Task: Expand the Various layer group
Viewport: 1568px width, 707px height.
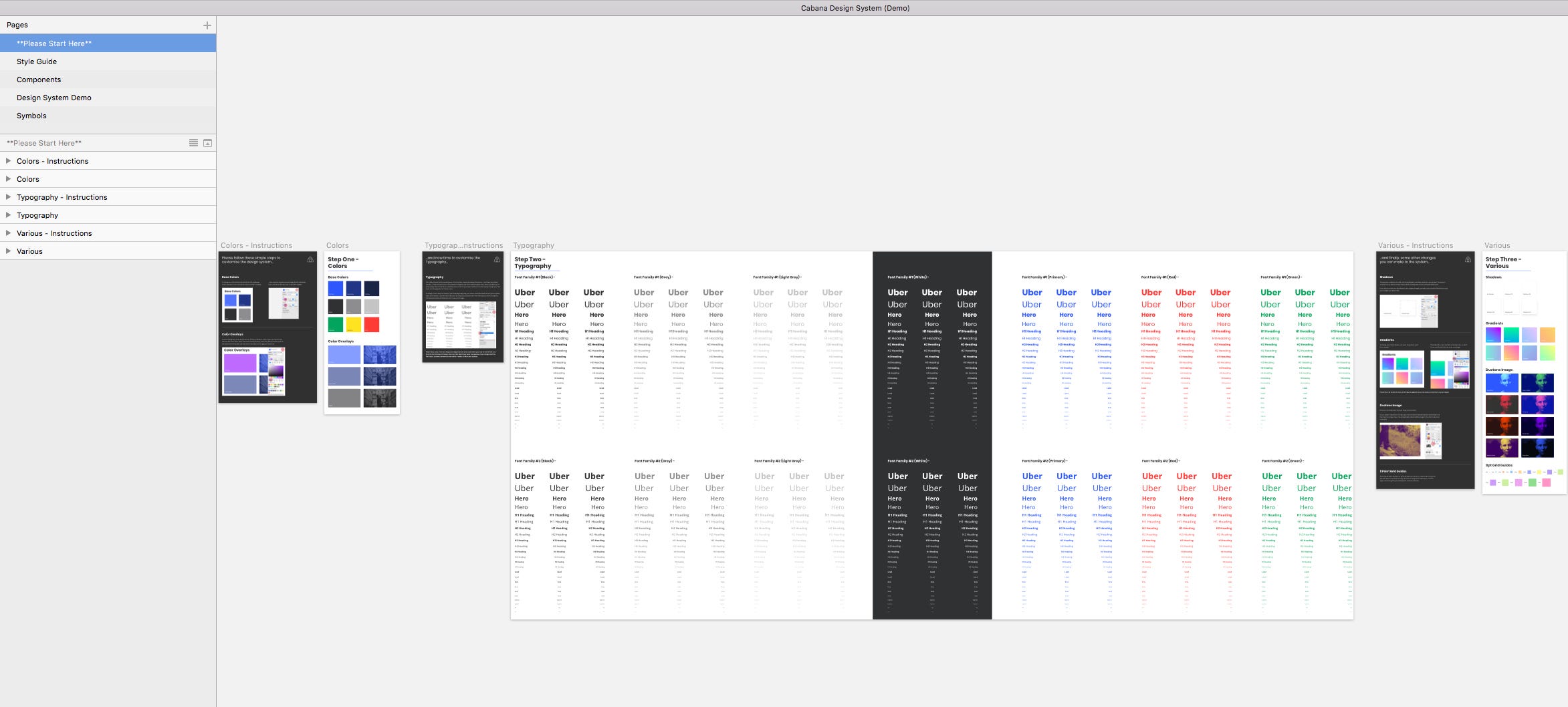Action: click(9, 251)
